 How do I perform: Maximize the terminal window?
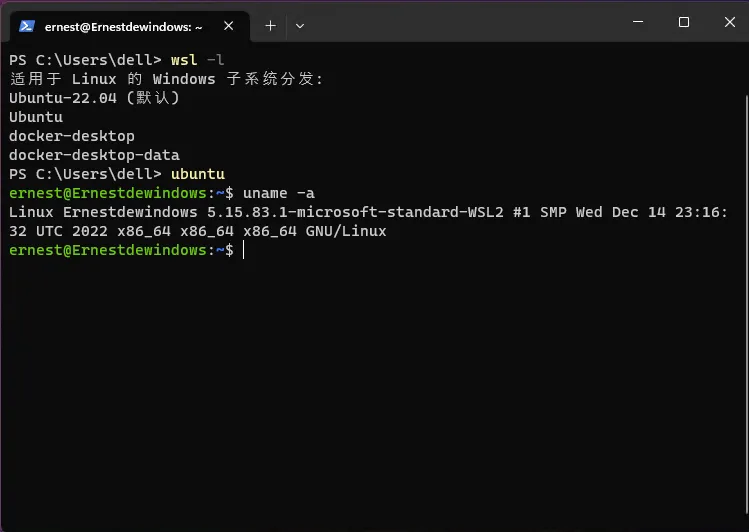click(x=684, y=22)
